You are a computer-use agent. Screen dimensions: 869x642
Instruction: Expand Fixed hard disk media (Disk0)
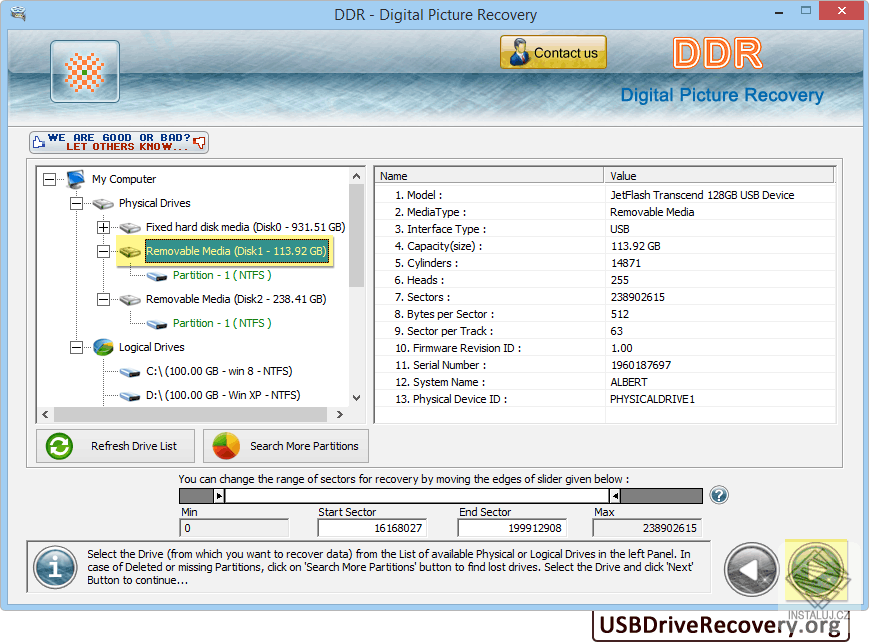(103, 227)
